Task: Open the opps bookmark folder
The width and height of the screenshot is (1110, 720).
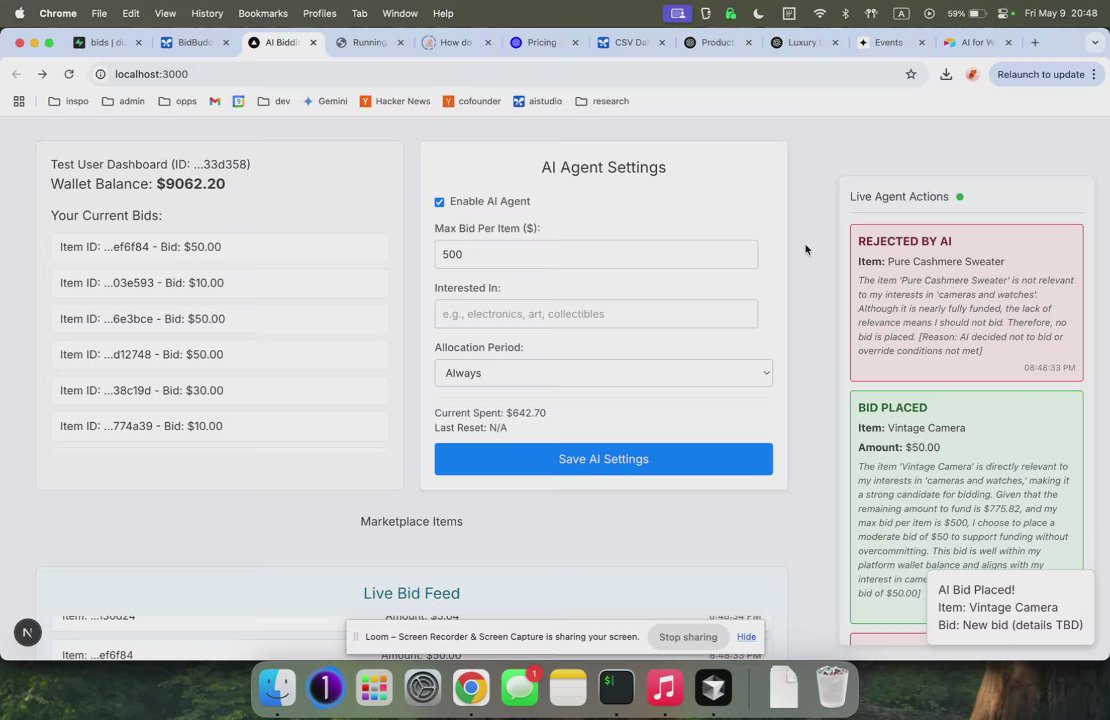Action: coord(178,101)
